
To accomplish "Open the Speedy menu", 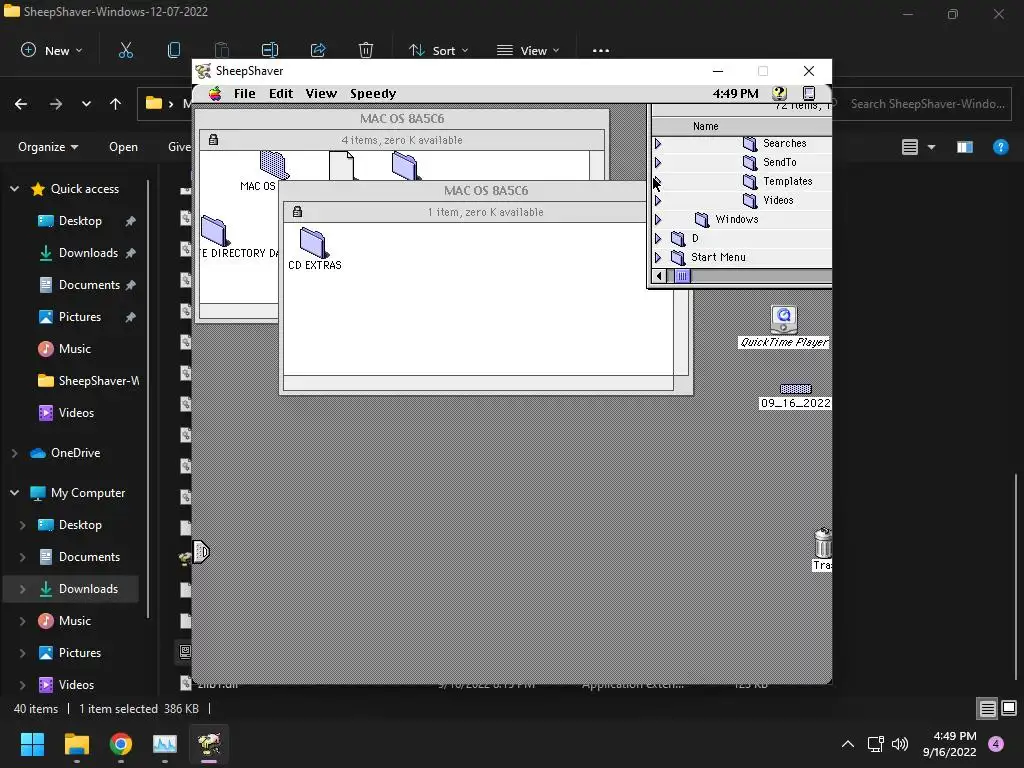I will [373, 93].
